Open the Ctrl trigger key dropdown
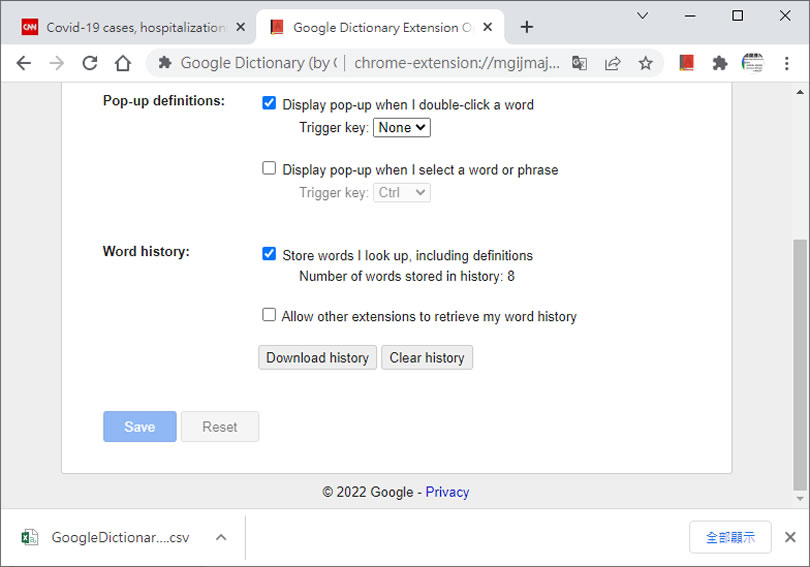The width and height of the screenshot is (810, 567). (401, 193)
